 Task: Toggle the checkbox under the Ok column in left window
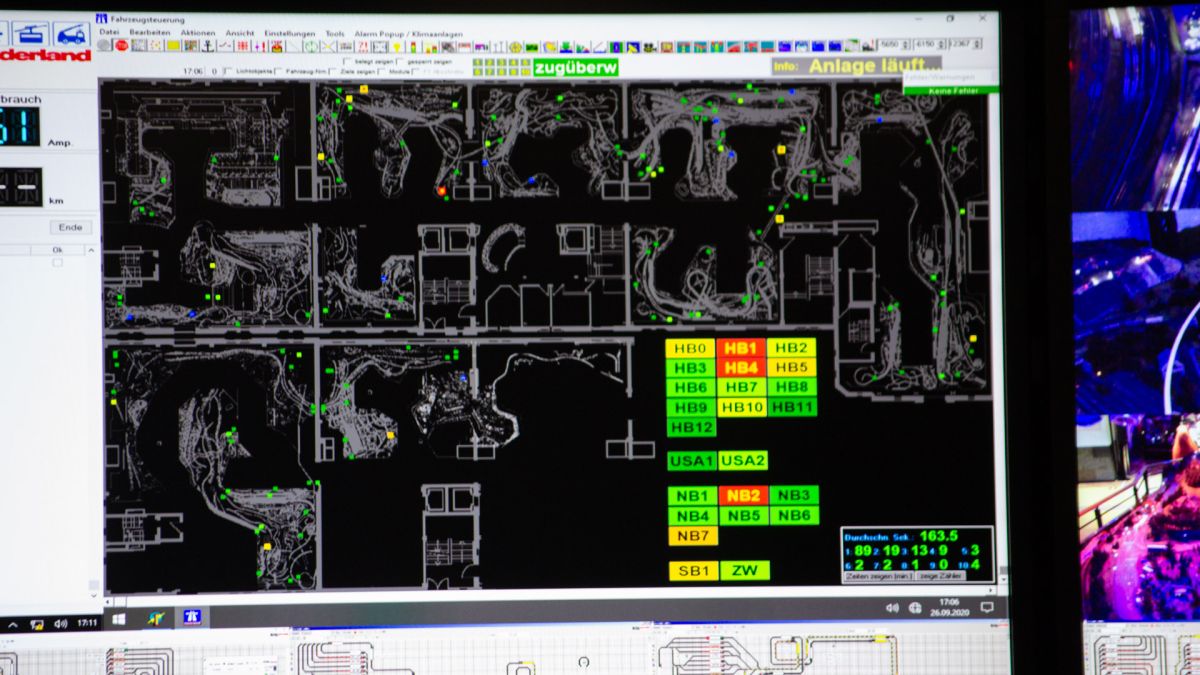point(57,263)
